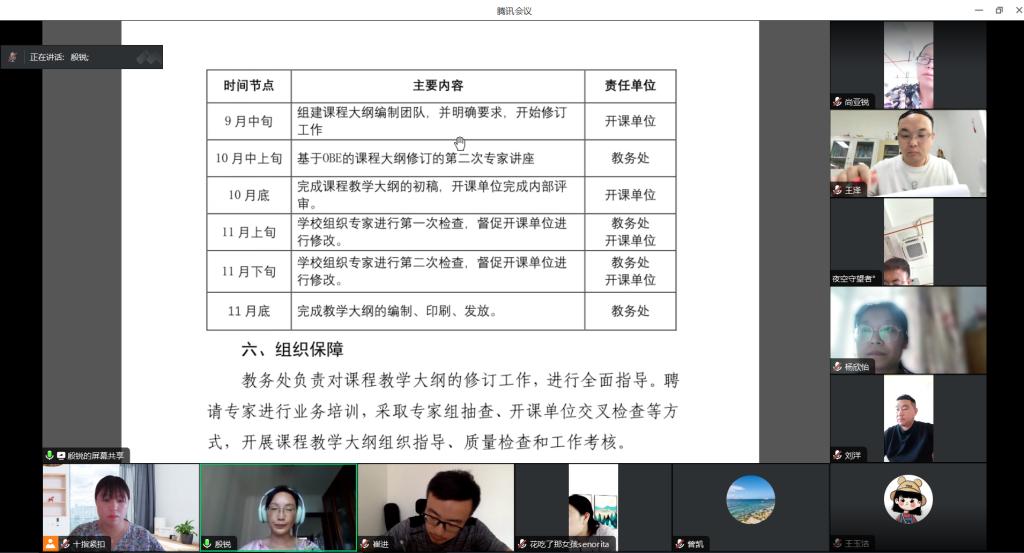Click the green microphone icon beside 殷锐's name
This screenshot has width=1024, height=553.
pos(208,544)
